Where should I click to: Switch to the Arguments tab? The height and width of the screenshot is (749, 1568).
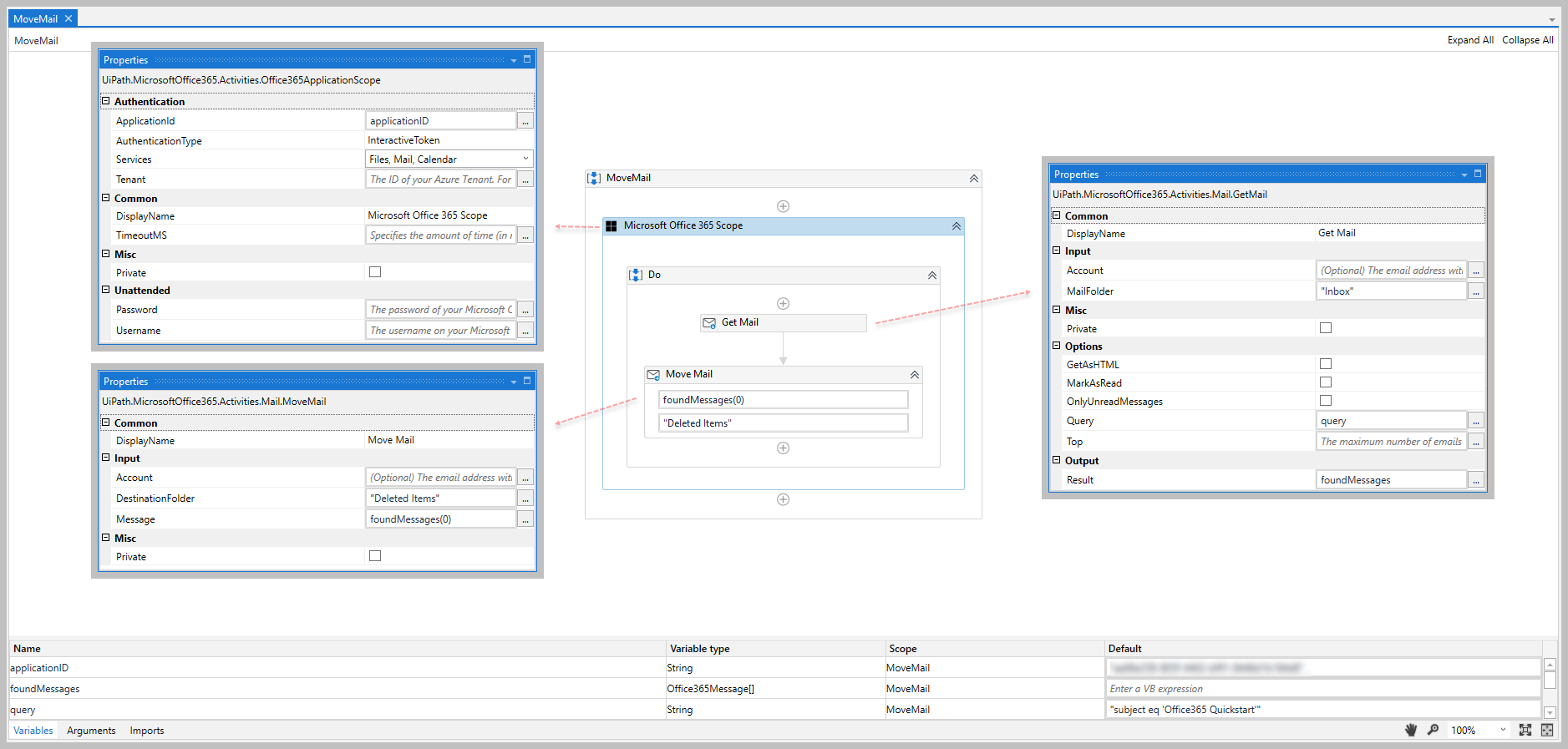pos(91,731)
